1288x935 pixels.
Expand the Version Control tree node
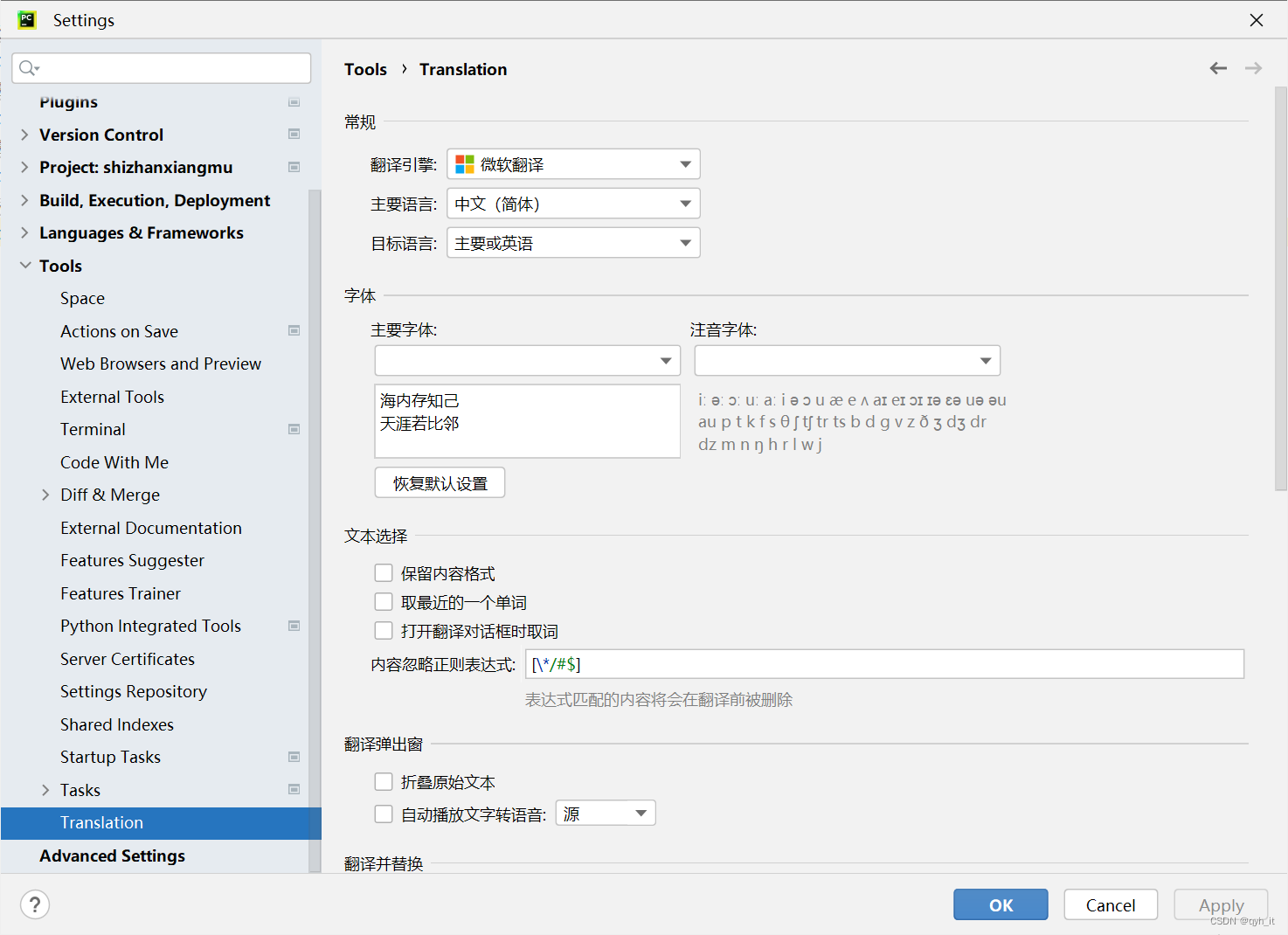pyautogui.click(x=24, y=135)
